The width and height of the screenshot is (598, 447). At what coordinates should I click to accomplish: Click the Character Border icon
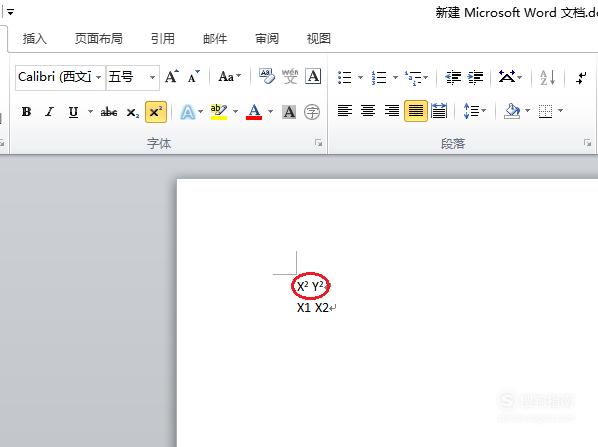313,76
